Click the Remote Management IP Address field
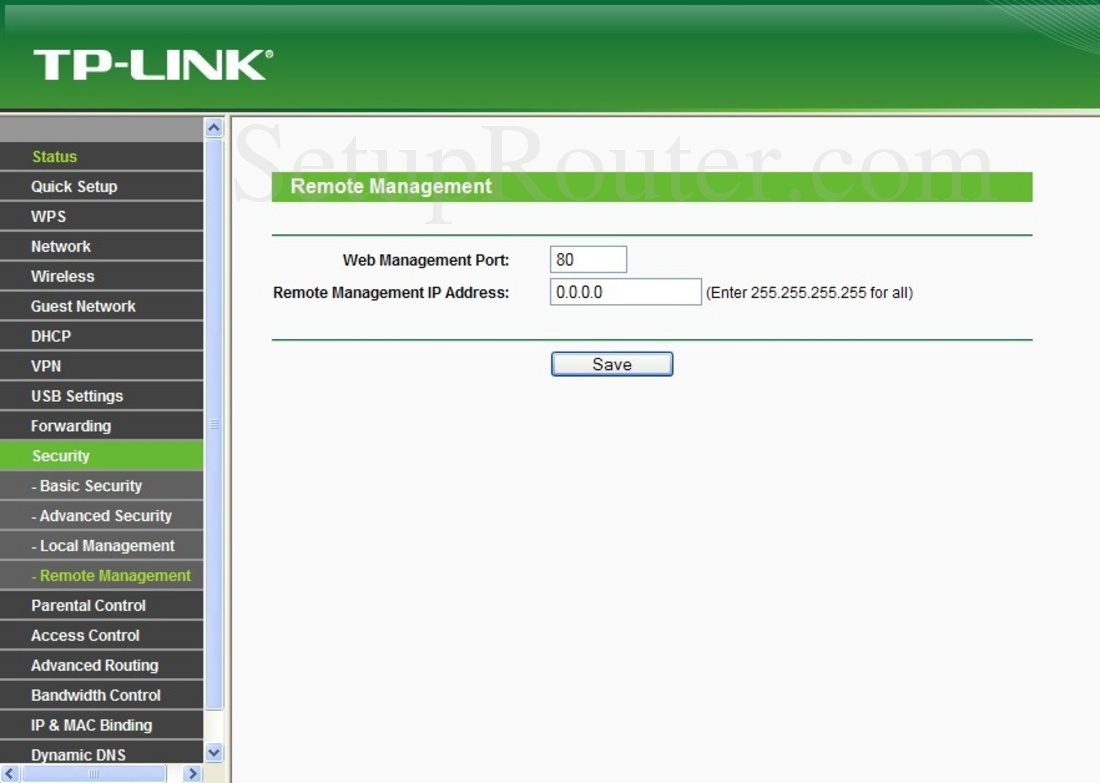 pyautogui.click(x=626, y=292)
